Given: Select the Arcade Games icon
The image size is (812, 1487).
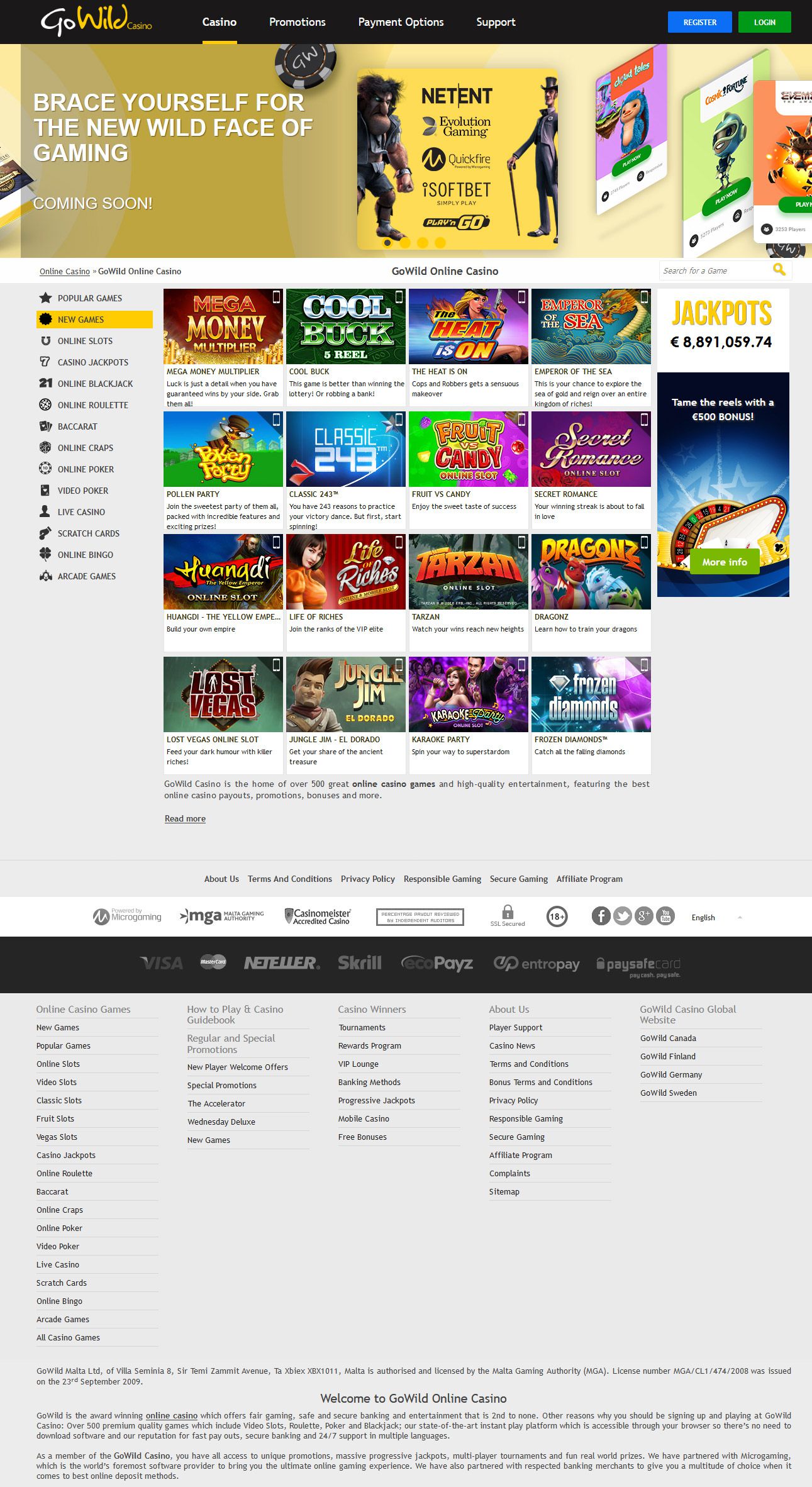Looking at the screenshot, I should (x=45, y=576).
